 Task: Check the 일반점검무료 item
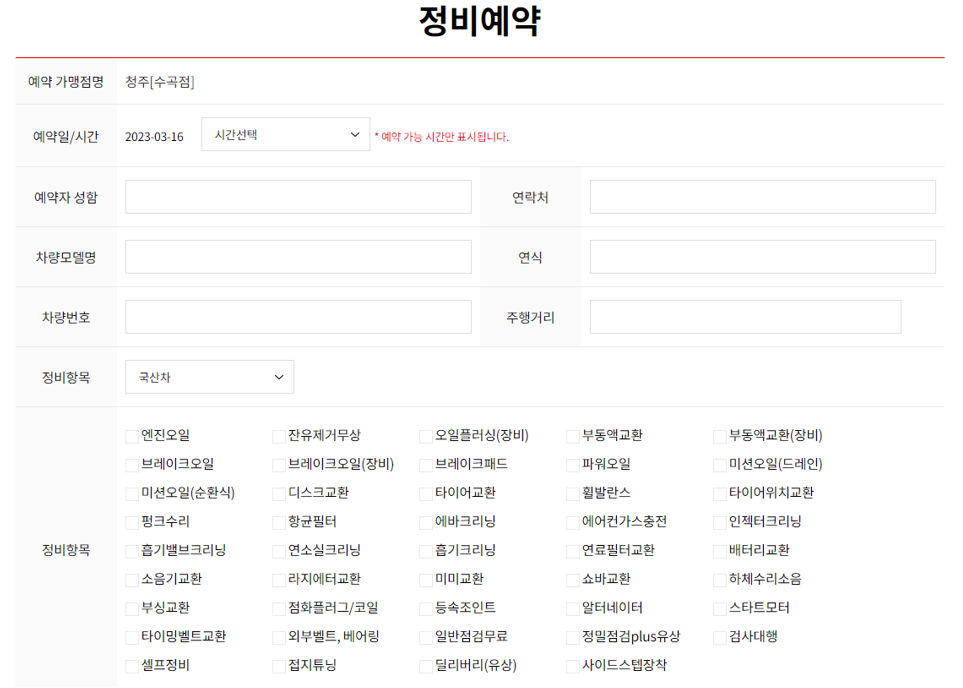coord(426,638)
